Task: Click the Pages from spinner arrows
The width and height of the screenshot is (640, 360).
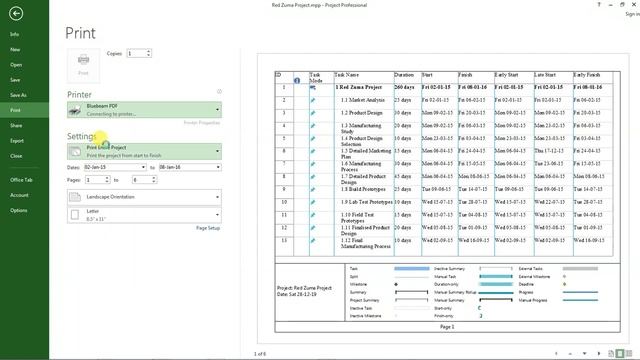Action: [107, 180]
